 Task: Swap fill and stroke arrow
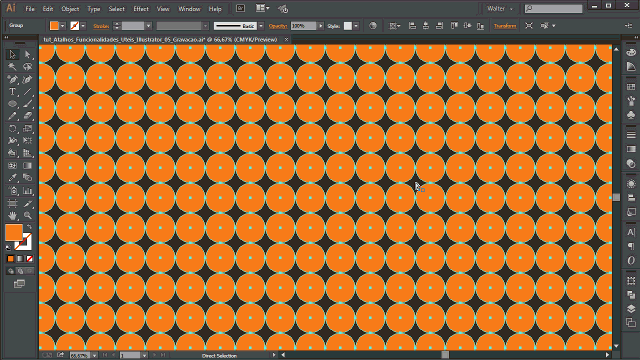[29, 227]
